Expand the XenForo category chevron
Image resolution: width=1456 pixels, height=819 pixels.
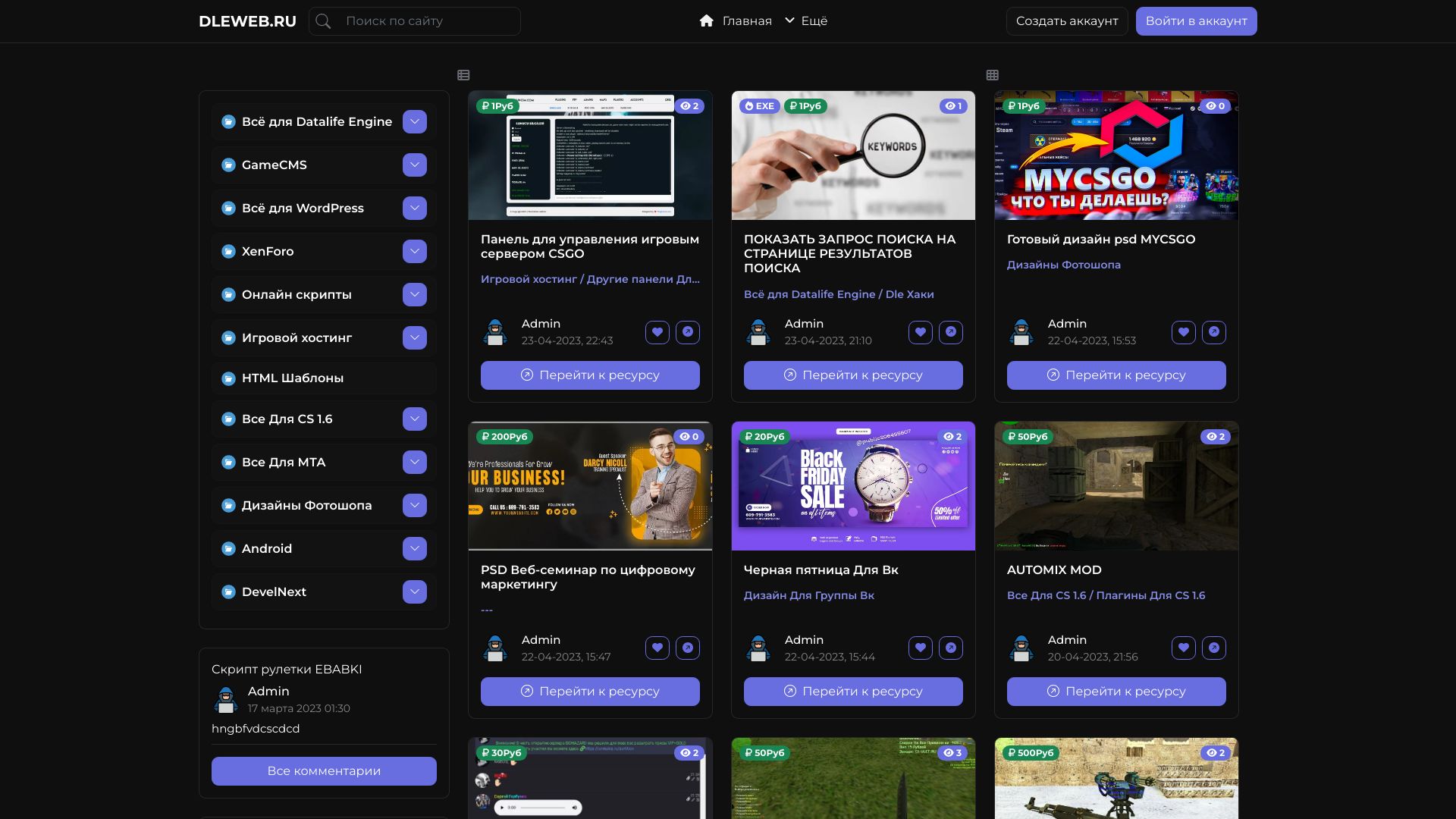pos(415,252)
